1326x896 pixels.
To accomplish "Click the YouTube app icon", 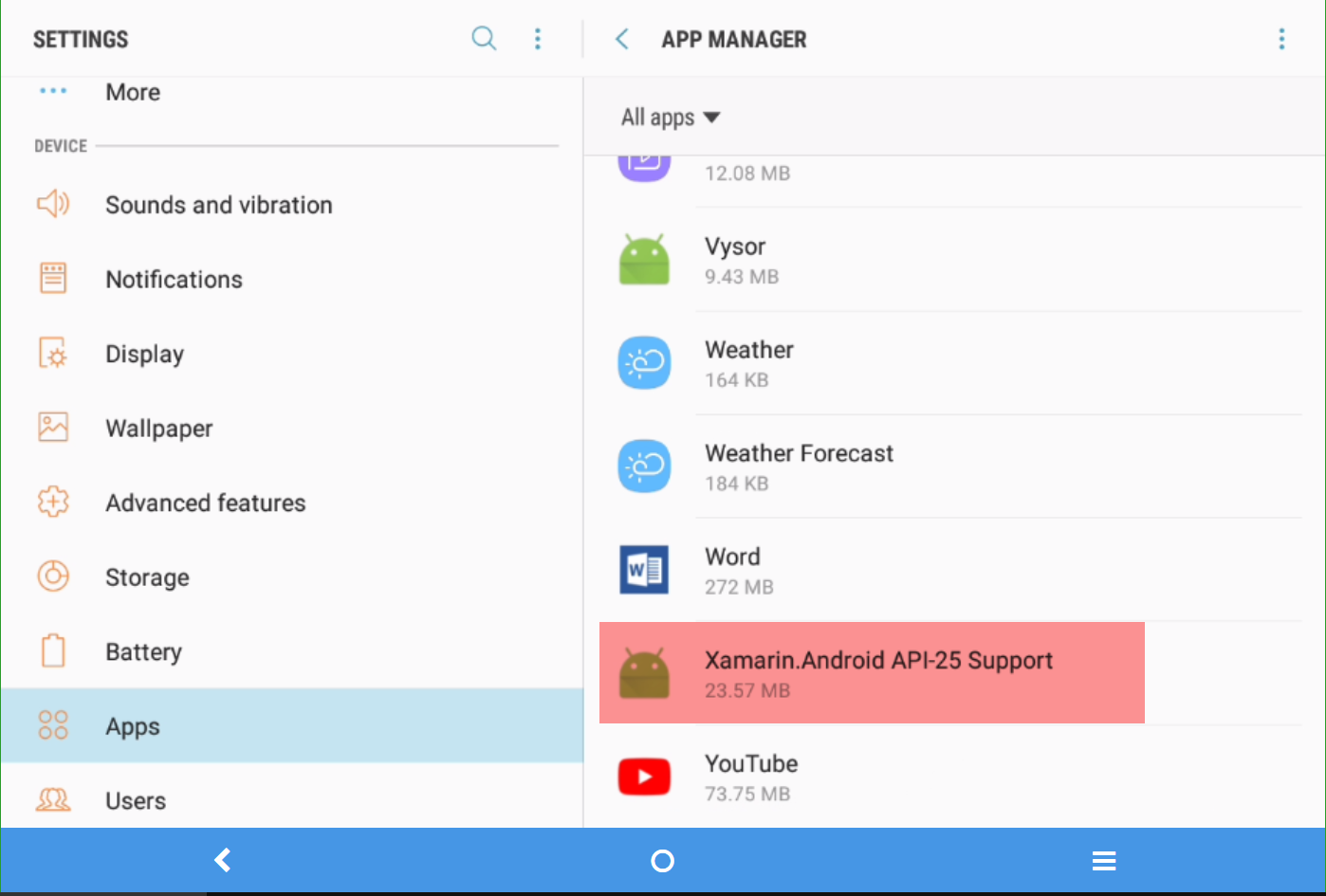I will click(x=644, y=777).
